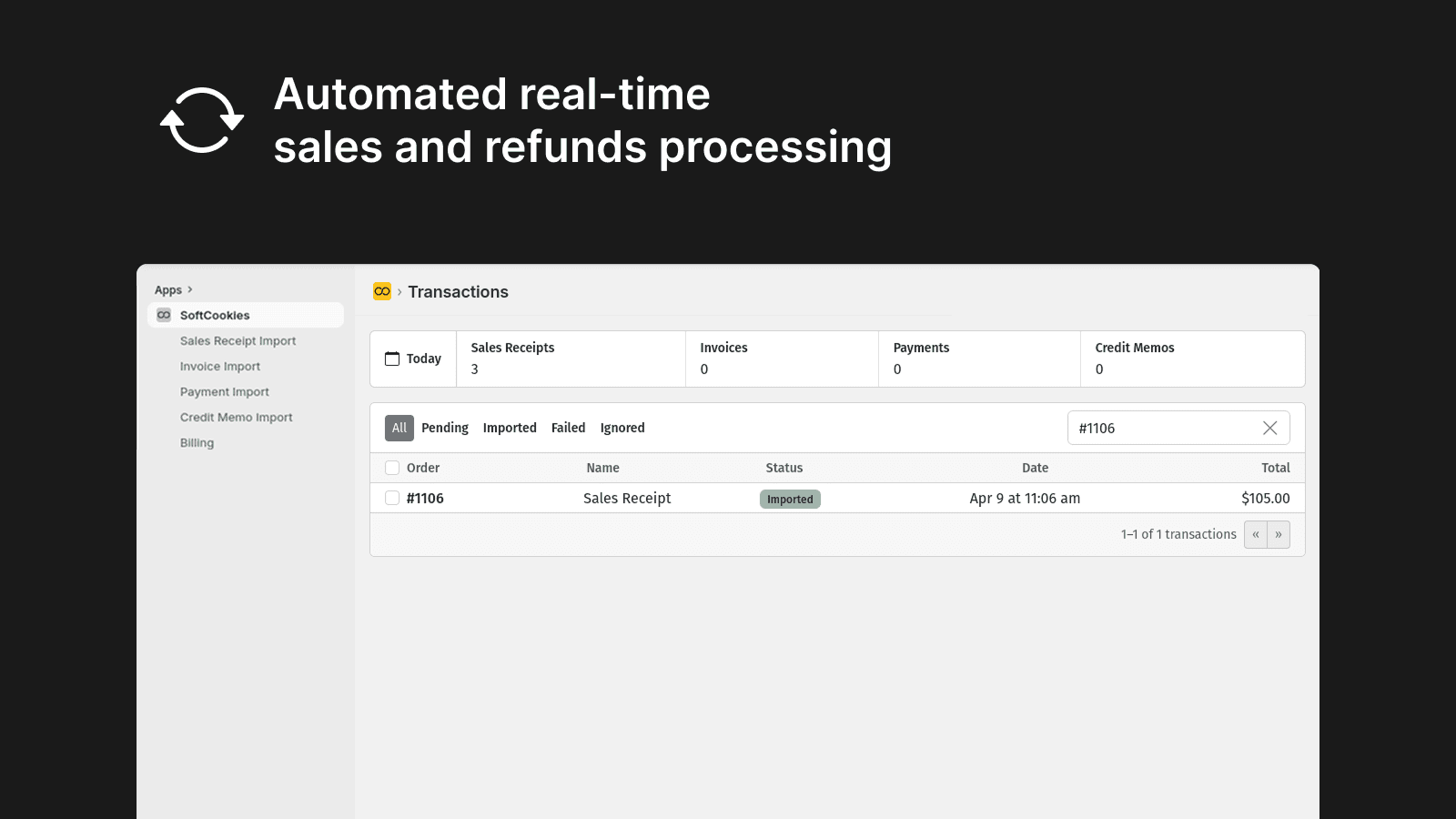1456x819 pixels.
Task: Open order #1106 link
Action: pyautogui.click(x=425, y=498)
